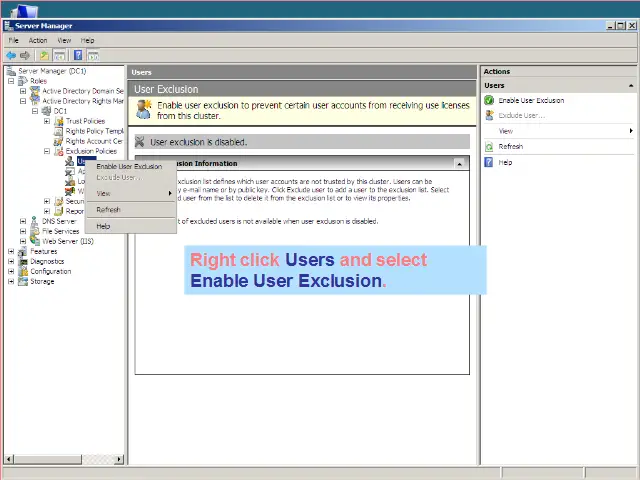Collapse Active Directory Rights Management node

[23, 101]
